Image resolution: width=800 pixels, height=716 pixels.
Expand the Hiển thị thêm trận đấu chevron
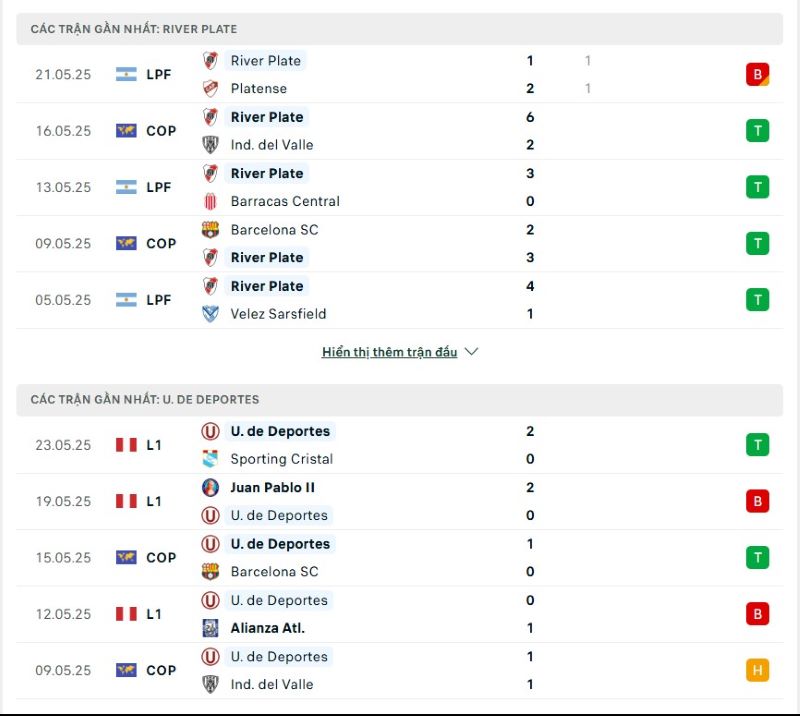pyautogui.click(x=468, y=352)
